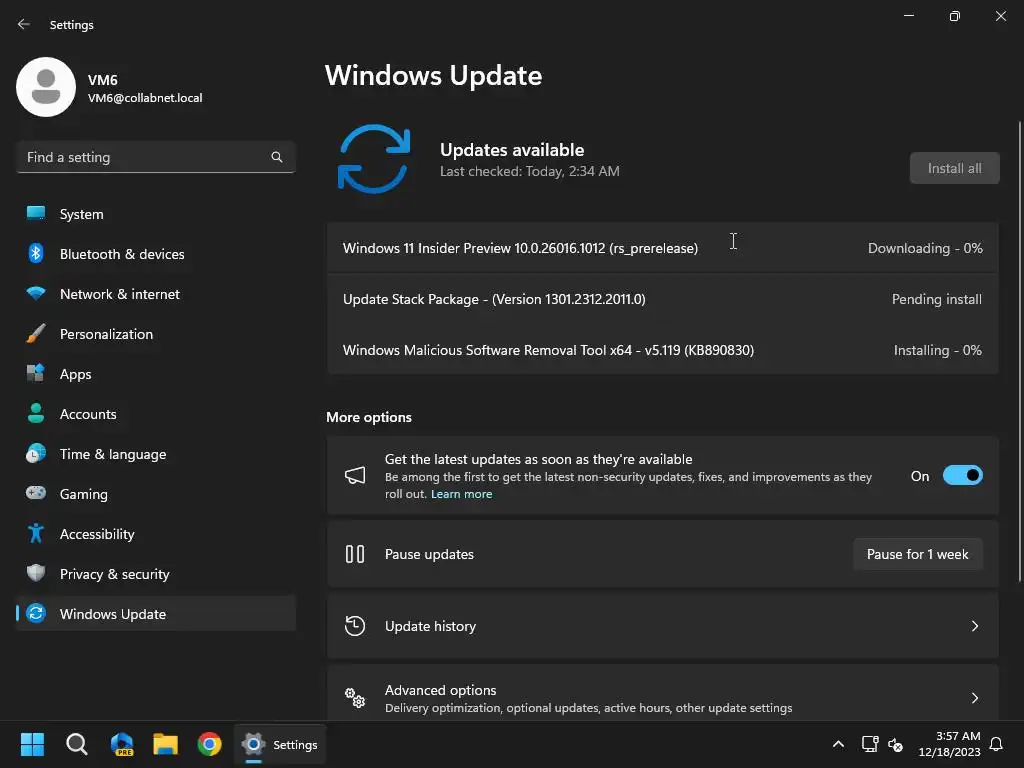
Task: Expand Advanced options chevron
Action: (974, 697)
